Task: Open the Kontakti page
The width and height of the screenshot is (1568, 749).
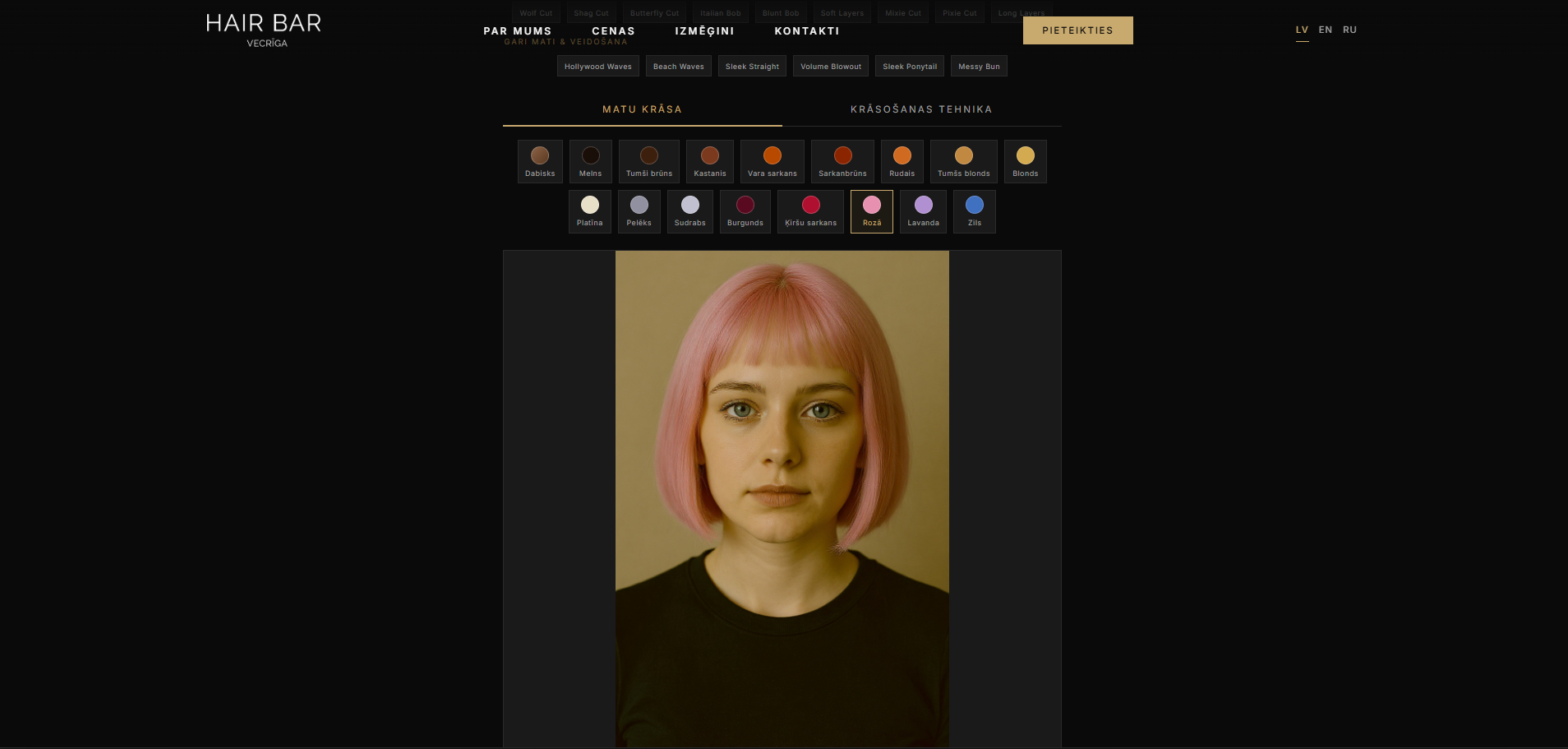Action: [x=807, y=31]
